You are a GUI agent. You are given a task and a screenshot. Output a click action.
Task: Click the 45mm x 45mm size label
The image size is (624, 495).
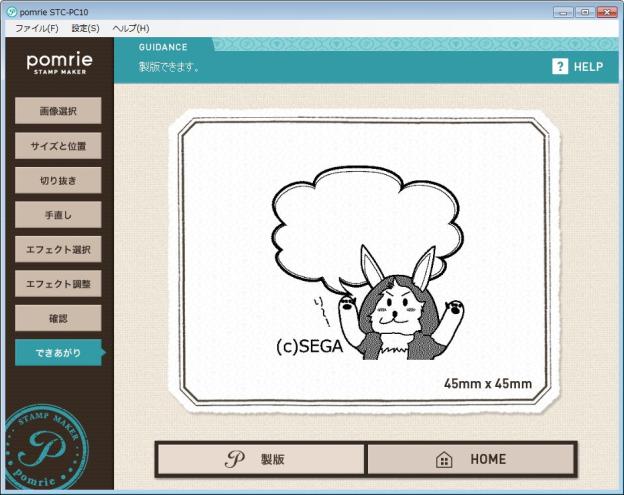coord(488,384)
